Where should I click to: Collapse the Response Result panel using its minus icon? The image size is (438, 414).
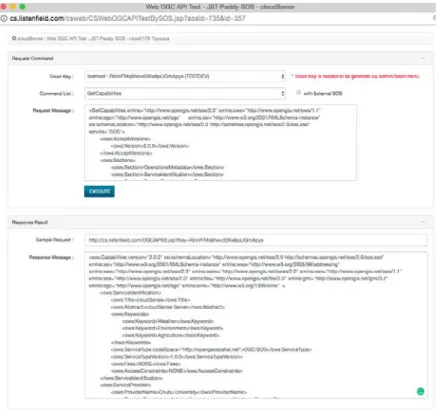tap(423, 222)
